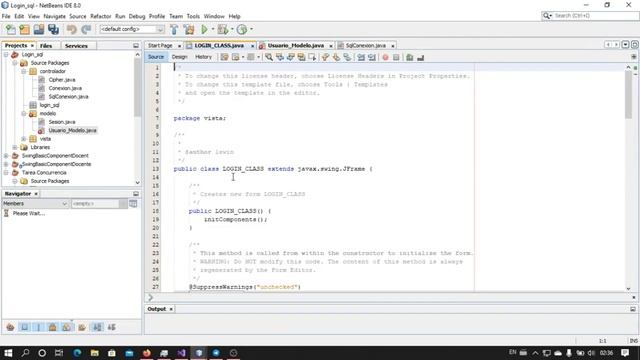The height and width of the screenshot is (360, 640).
Task: Collapse the modelo package node
Action: (24, 113)
